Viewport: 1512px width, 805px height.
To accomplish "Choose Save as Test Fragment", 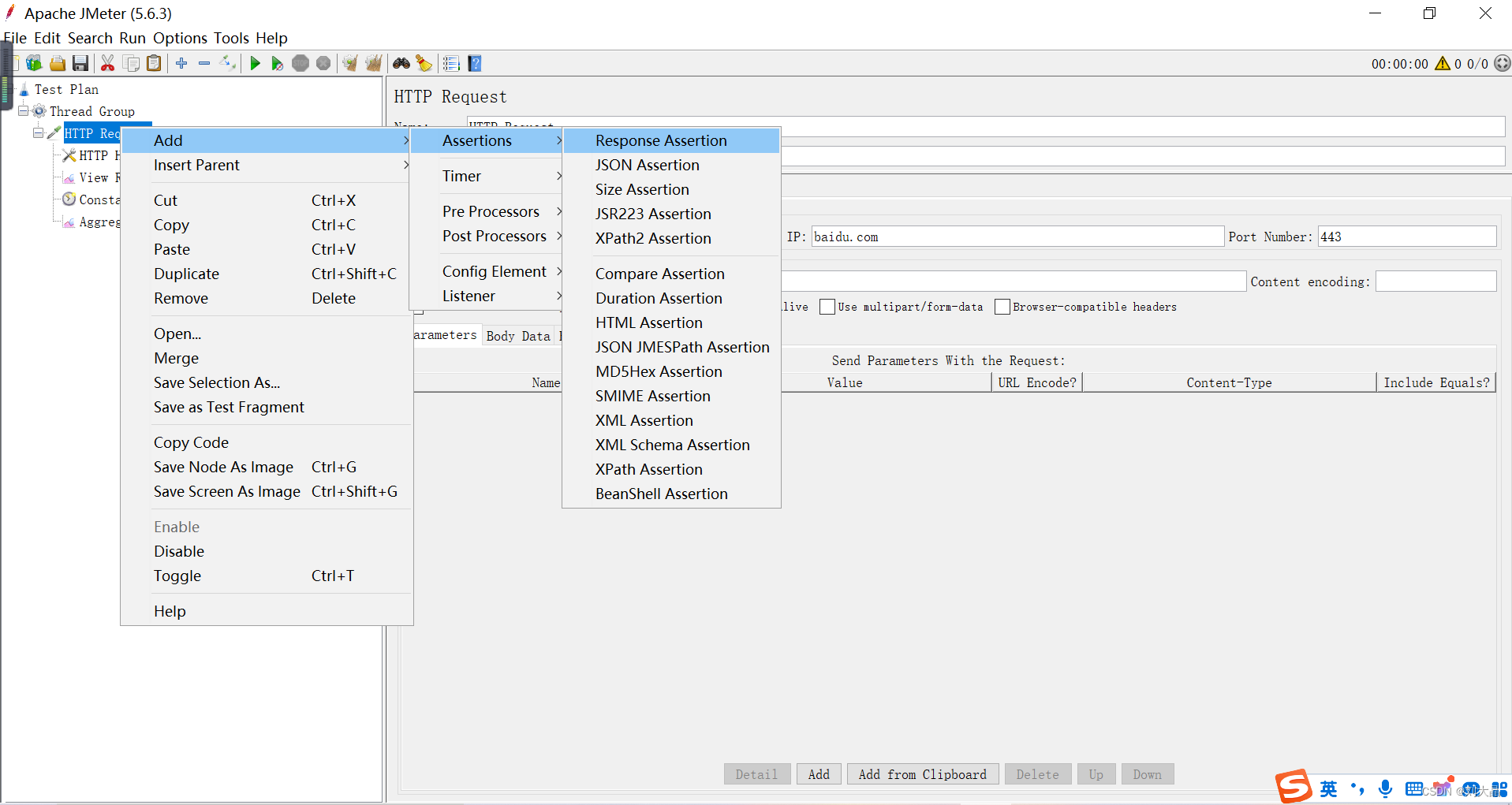I will pyautogui.click(x=267, y=407).
